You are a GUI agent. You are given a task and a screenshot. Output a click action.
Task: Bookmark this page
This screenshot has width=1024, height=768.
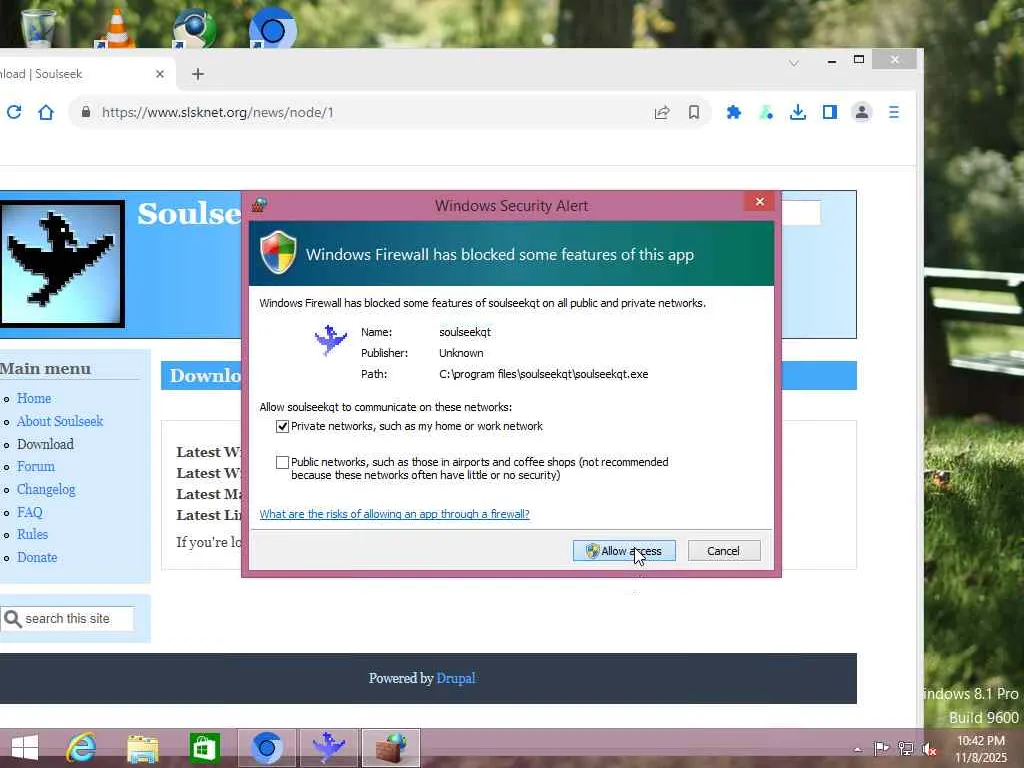pyautogui.click(x=694, y=112)
